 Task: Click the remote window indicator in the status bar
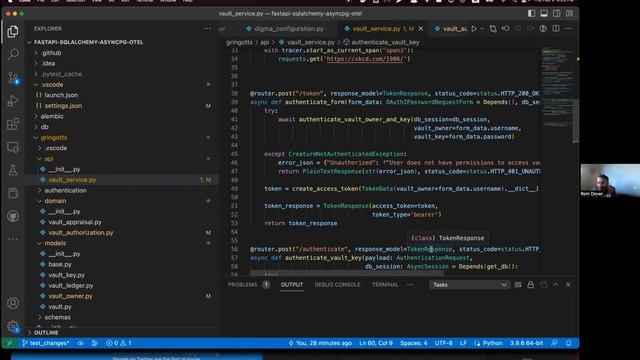pyautogui.click(x=9, y=343)
